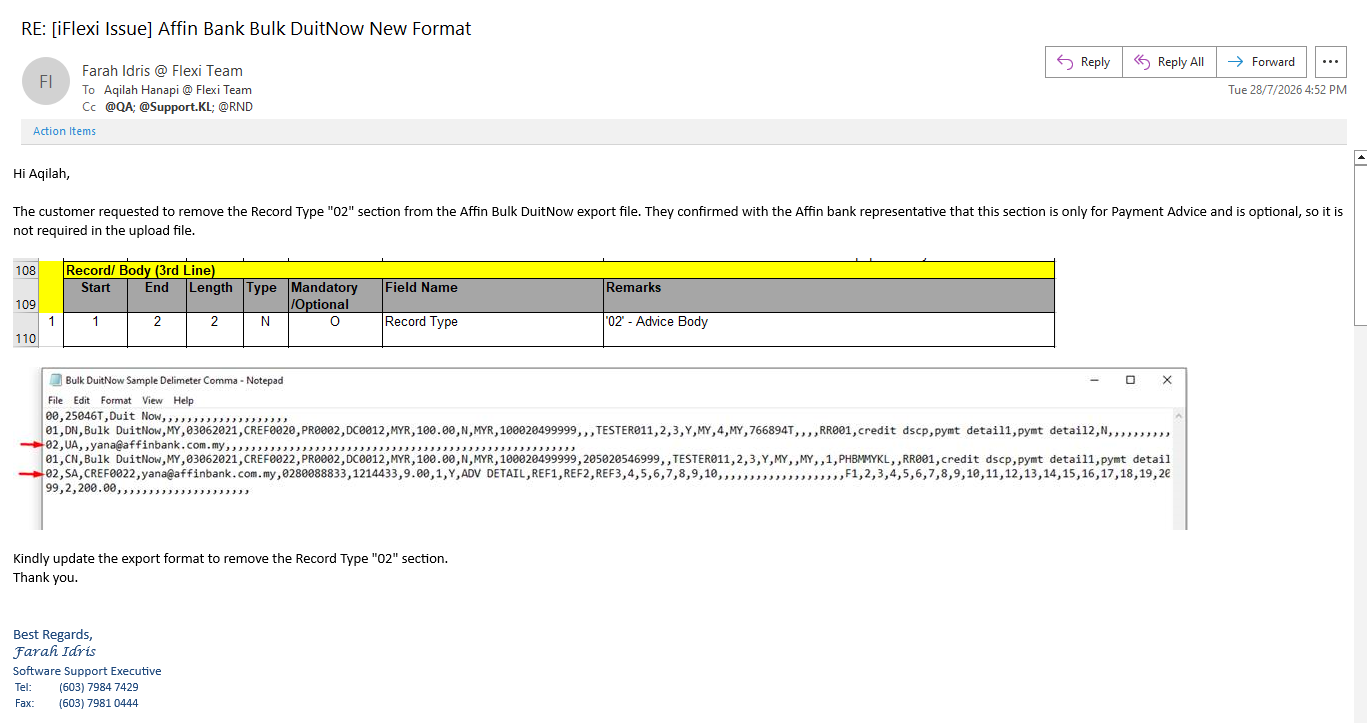The height and width of the screenshot is (723, 1367).
Task: Select the "'02' - Advice Body" remarks cell
Action: click(x=829, y=329)
